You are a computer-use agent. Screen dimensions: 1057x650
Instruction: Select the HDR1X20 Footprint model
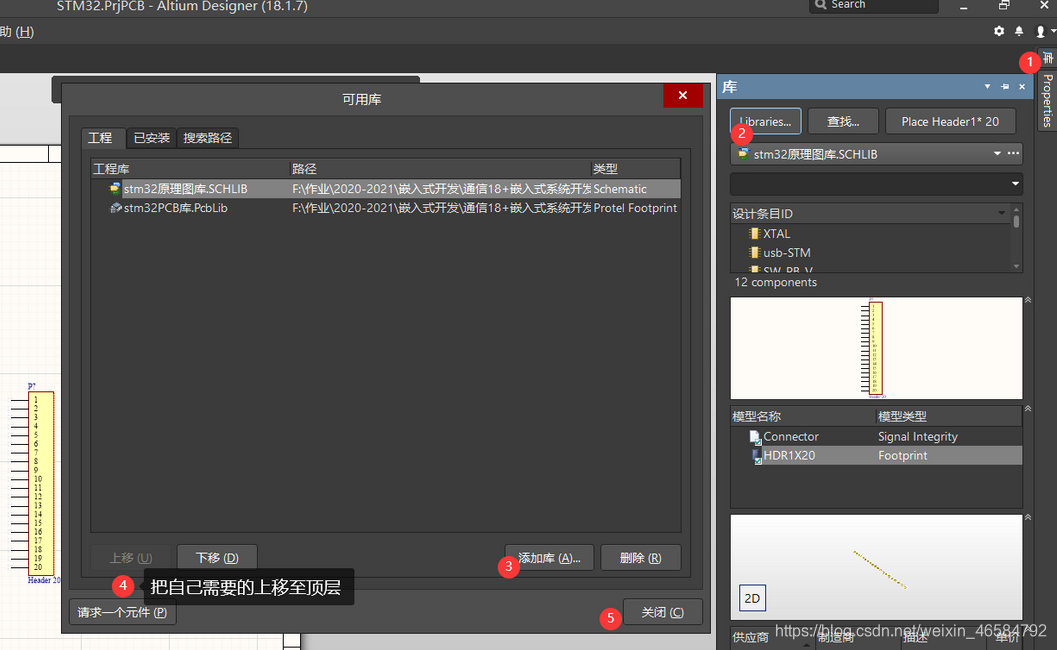[876, 455]
